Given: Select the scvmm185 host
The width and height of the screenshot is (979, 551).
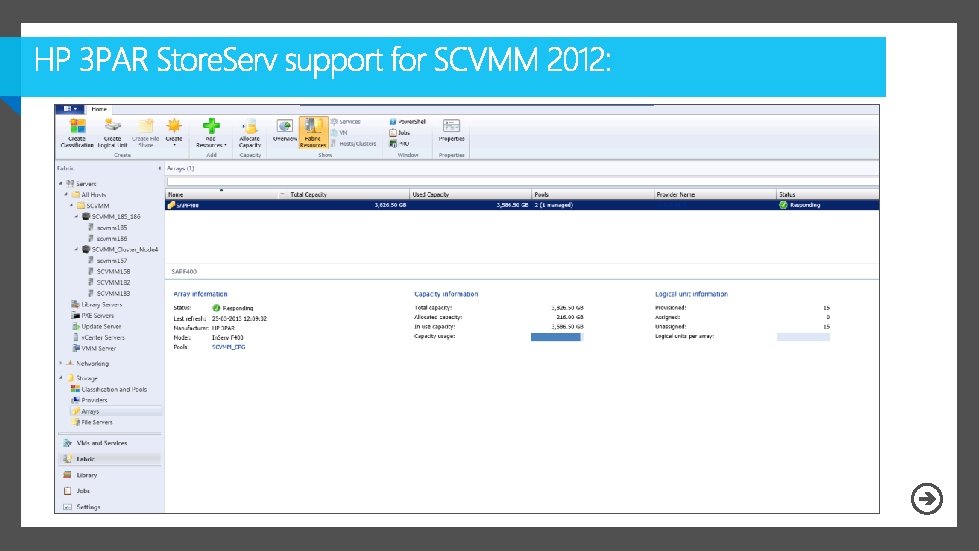Looking at the screenshot, I should click(107, 228).
